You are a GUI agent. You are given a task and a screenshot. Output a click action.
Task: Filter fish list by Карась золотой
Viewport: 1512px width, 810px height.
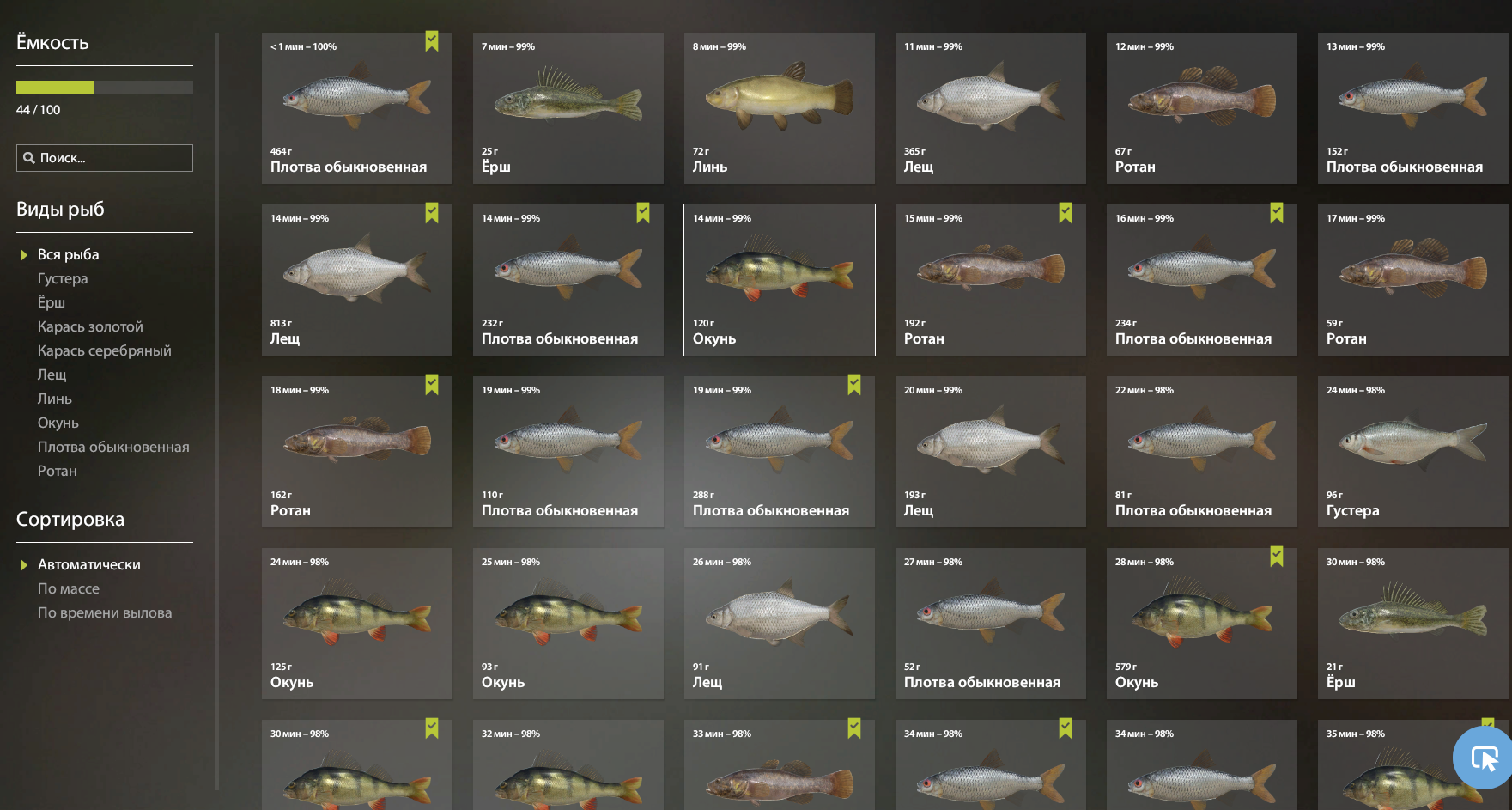coord(90,326)
